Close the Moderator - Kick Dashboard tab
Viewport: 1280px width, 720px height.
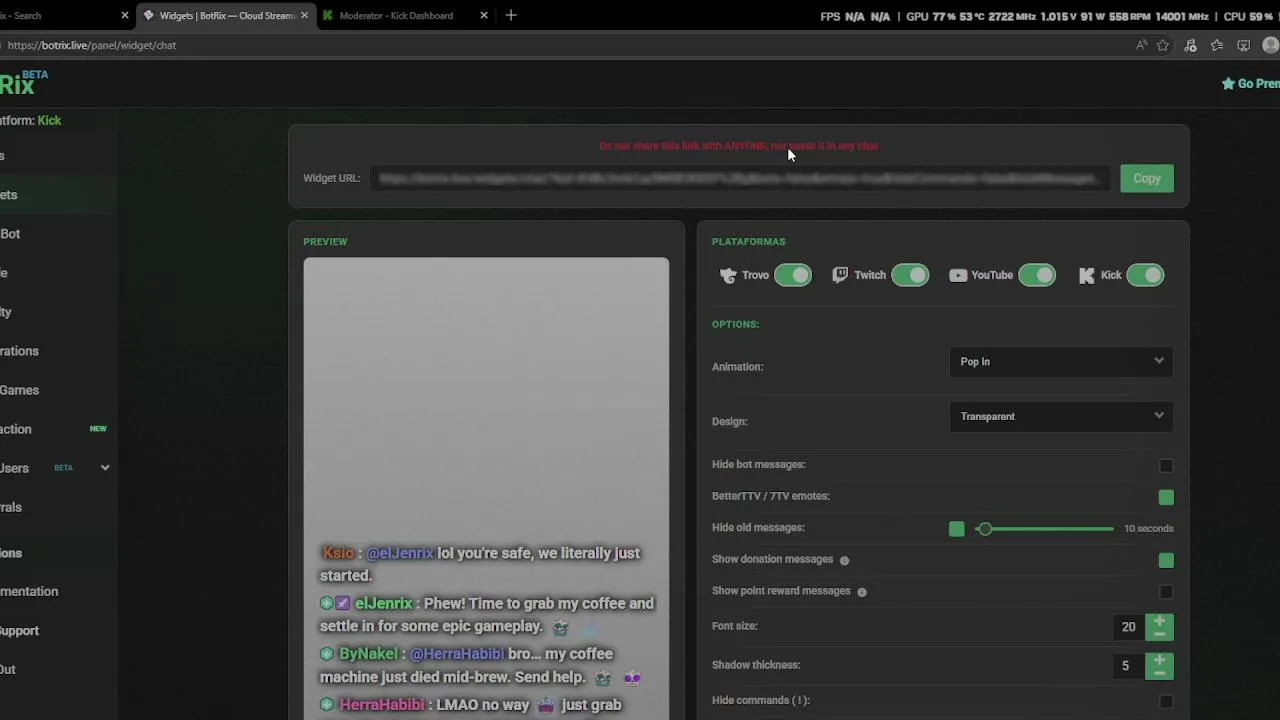click(x=484, y=16)
